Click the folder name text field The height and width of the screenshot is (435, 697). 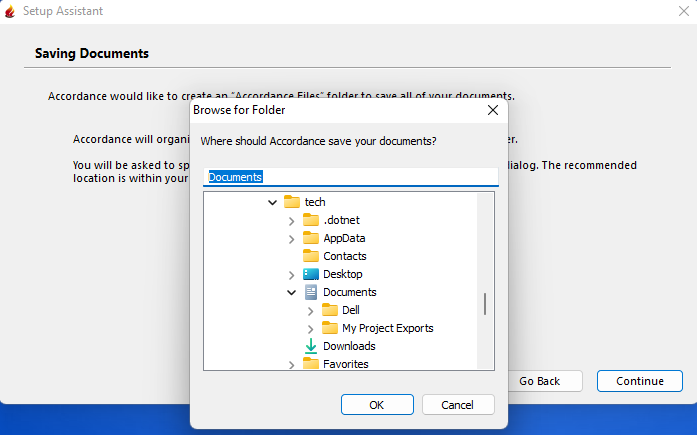coord(350,177)
